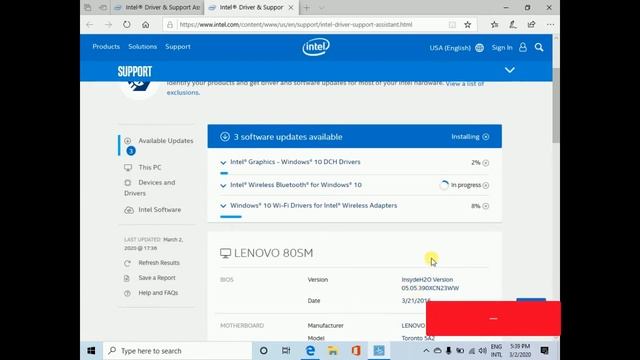Show hidden tray icons chevron

(426, 351)
